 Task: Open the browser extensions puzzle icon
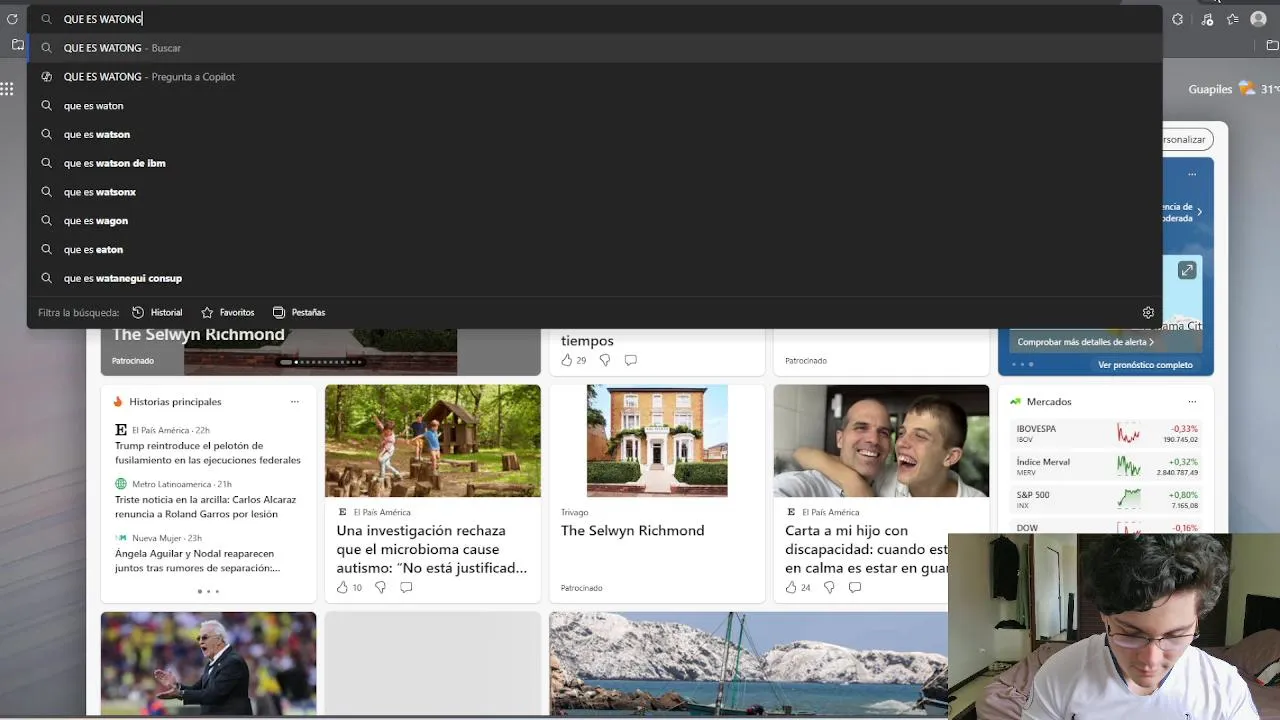[x=1178, y=19]
